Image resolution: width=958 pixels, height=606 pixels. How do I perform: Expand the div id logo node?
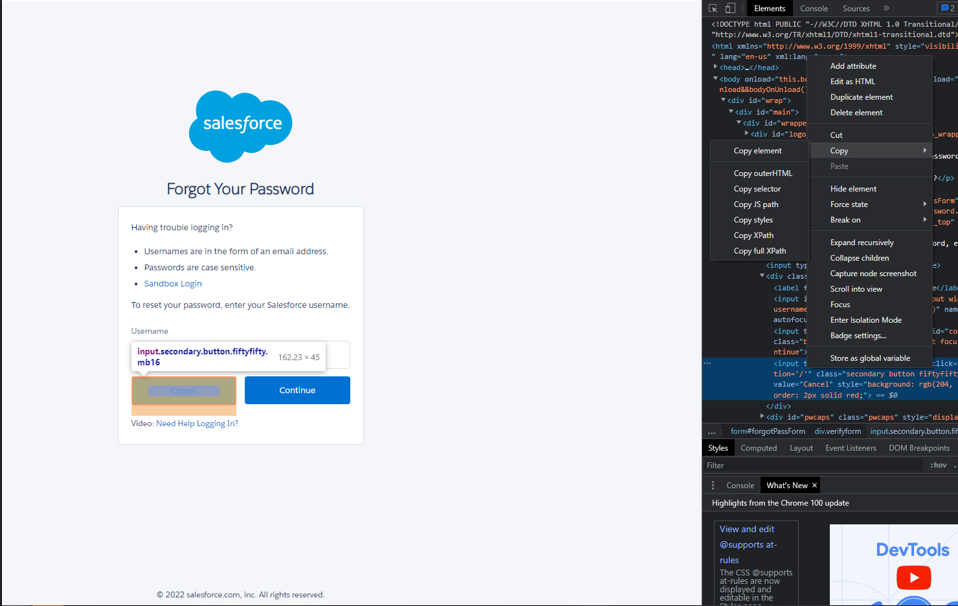point(747,133)
